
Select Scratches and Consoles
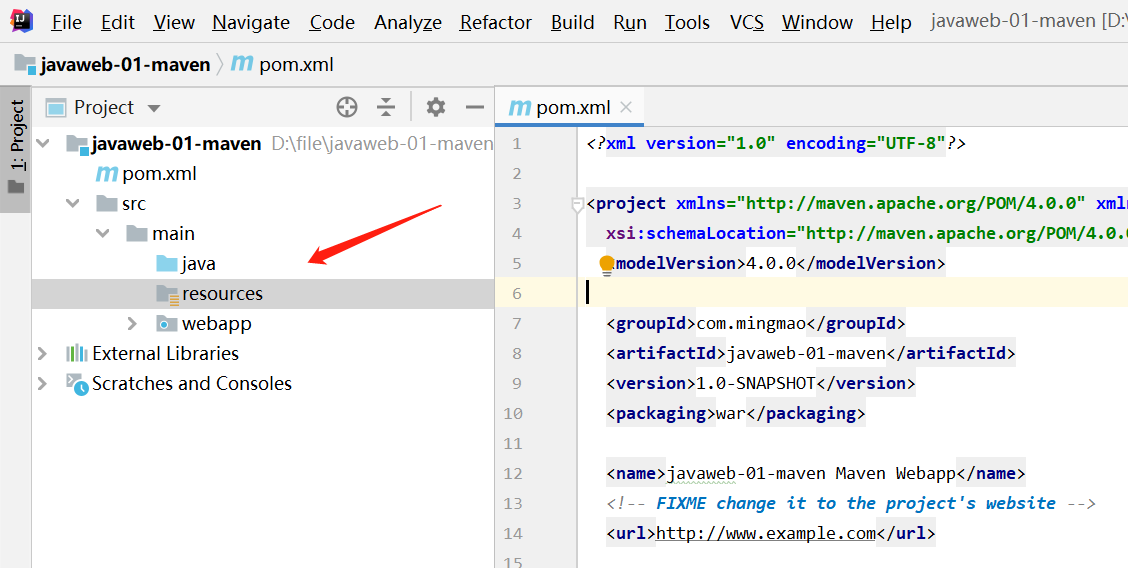[x=192, y=384]
